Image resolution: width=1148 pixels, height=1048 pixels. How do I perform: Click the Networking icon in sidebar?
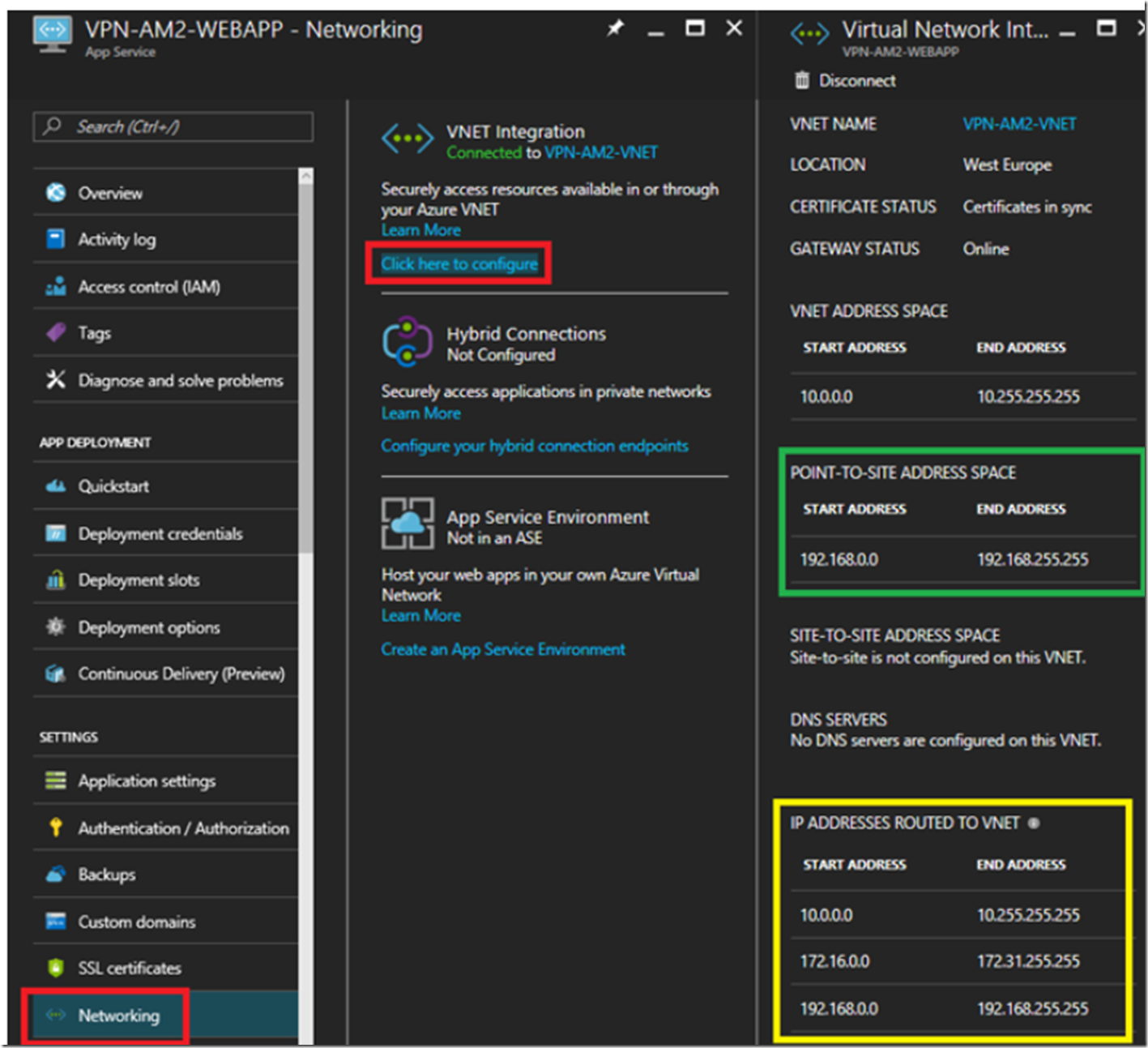pos(56,1015)
